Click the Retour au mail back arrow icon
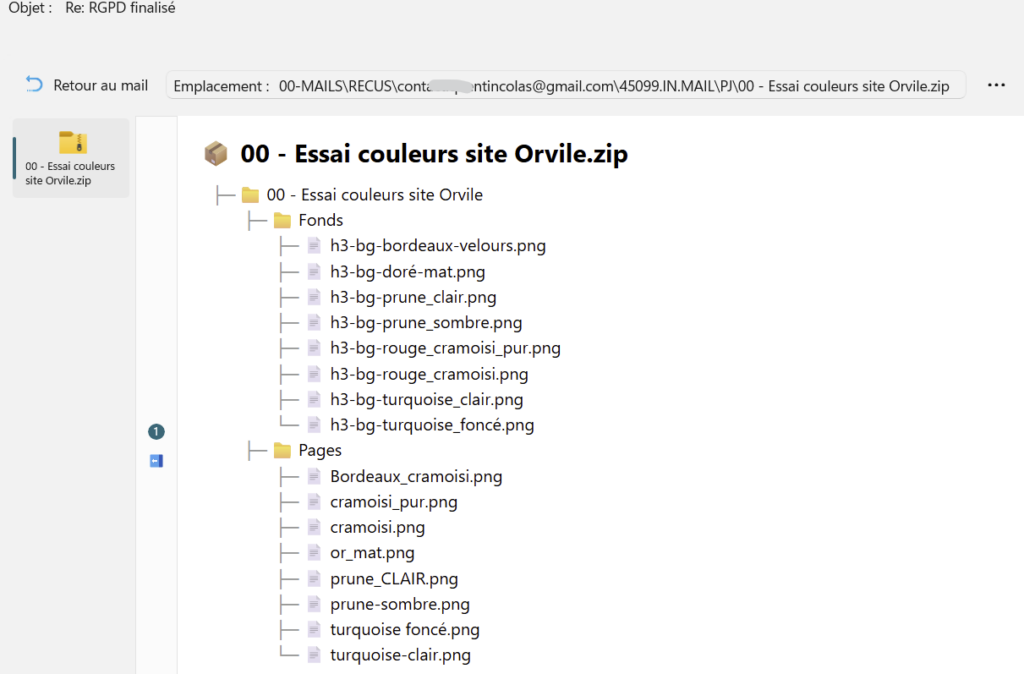 coord(34,85)
